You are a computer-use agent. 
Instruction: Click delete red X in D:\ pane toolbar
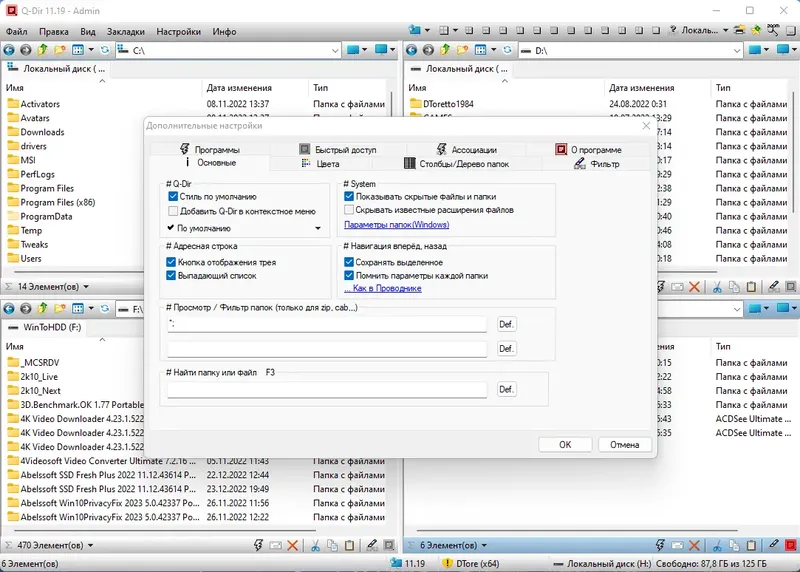[x=694, y=287]
